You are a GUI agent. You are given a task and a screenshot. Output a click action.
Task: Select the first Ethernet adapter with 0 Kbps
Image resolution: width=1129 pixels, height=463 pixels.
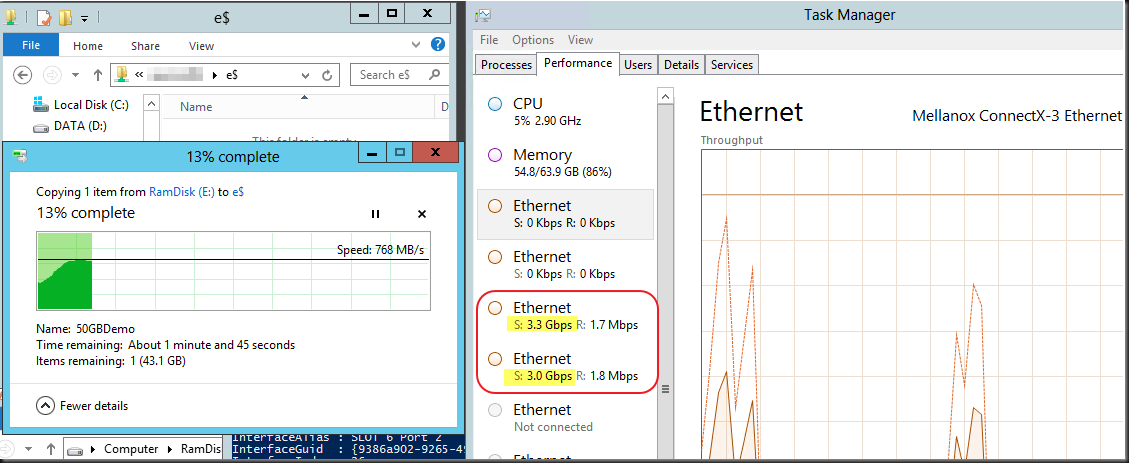click(x=565, y=214)
